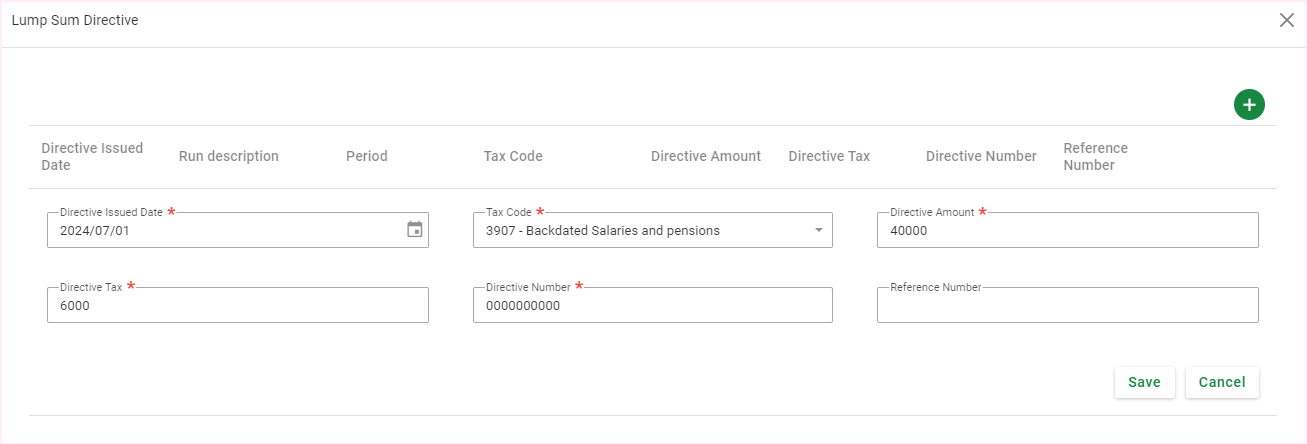This screenshot has height=444, width=1307.
Task: Save the lump sum directive
Action: coord(1144,382)
